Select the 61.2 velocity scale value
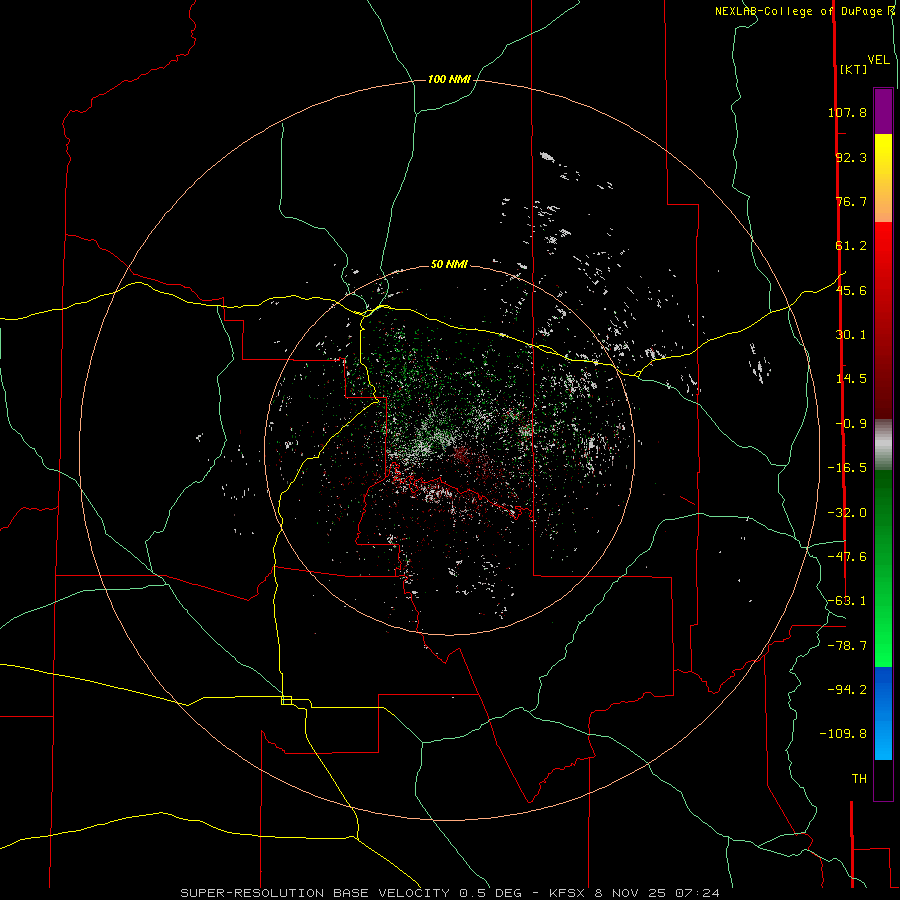Screen dimensions: 900x900 coord(851,246)
